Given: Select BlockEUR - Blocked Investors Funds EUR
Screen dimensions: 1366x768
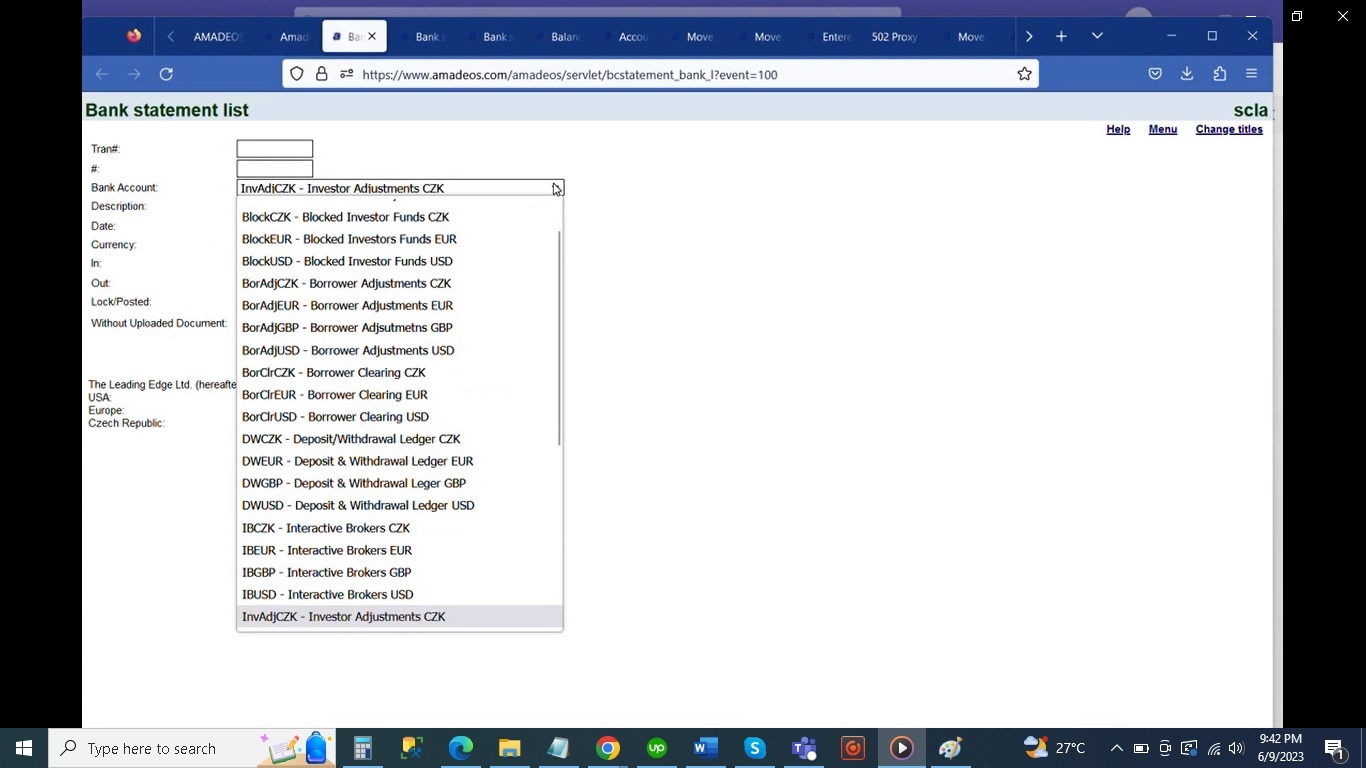Looking at the screenshot, I should pyautogui.click(x=399, y=239).
